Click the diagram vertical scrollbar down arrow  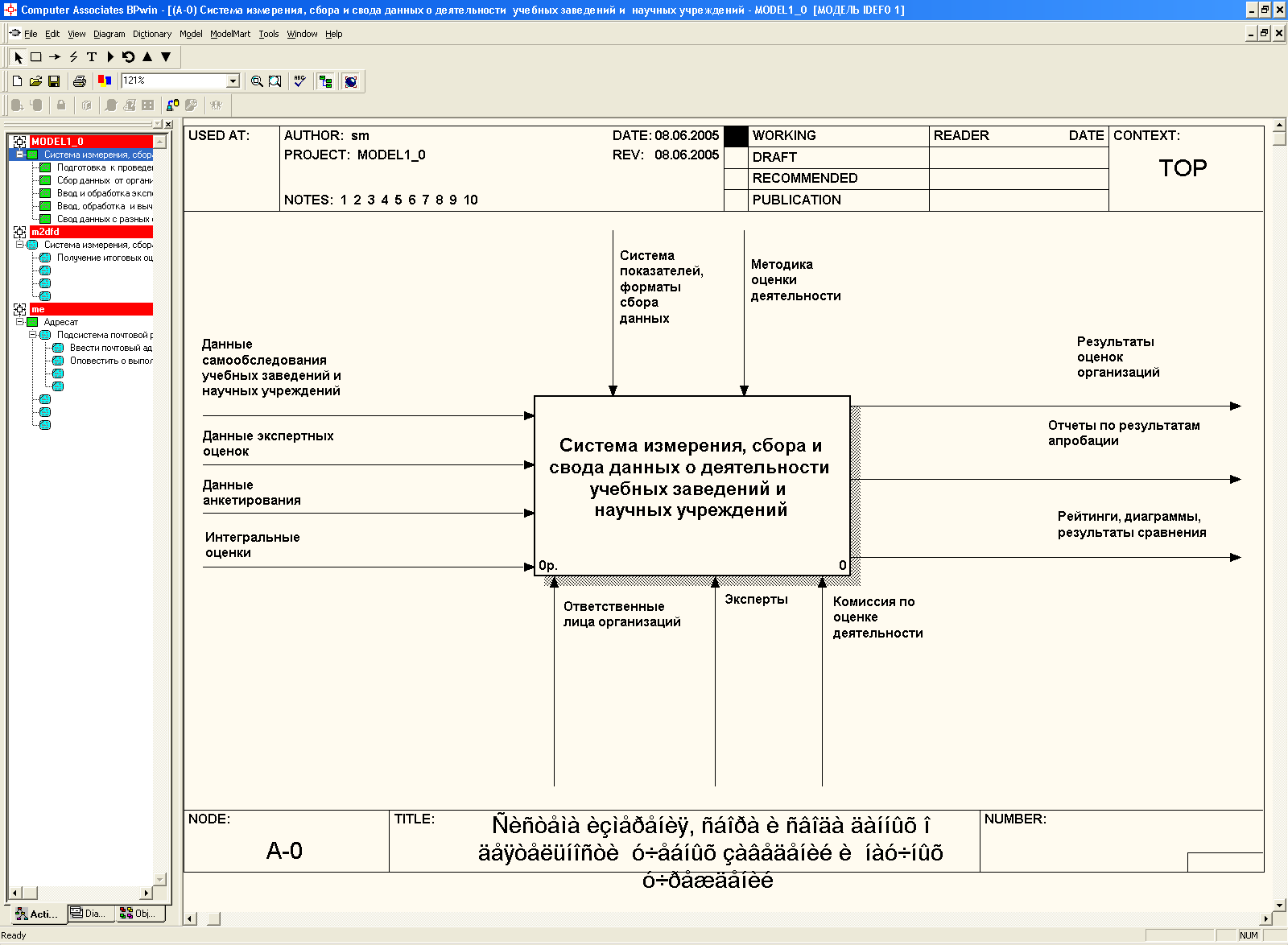click(x=1279, y=905)
